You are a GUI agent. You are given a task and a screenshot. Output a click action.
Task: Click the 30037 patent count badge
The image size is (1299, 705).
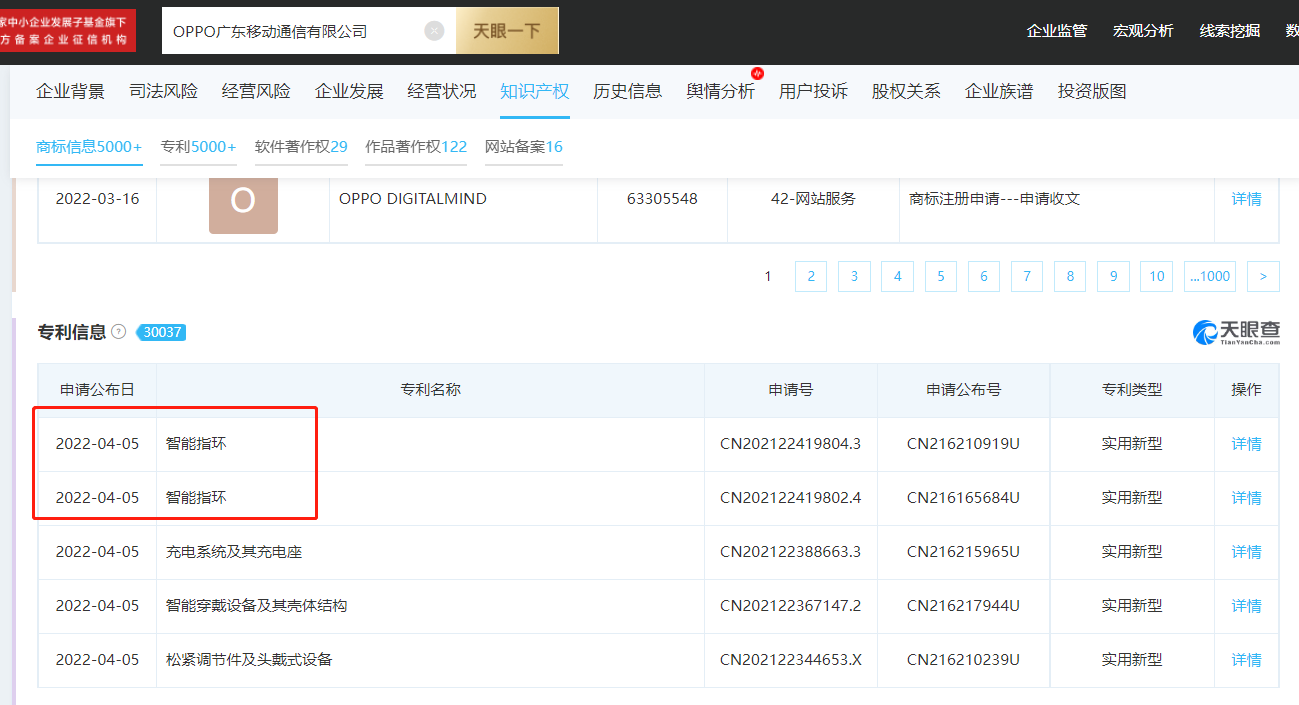162,332
